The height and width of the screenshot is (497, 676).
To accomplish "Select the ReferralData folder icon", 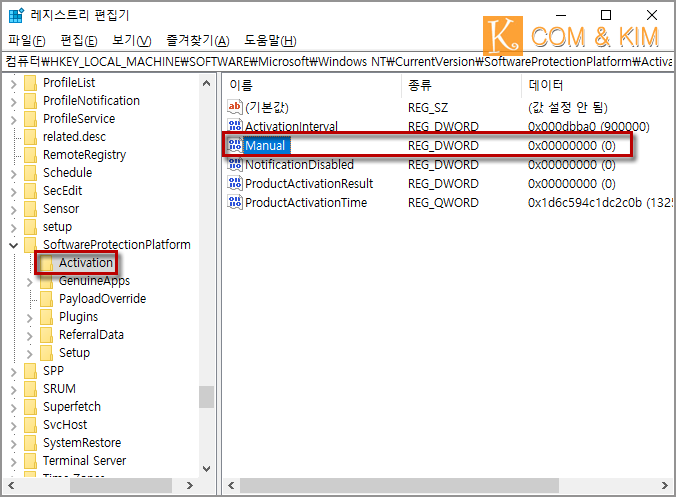I will [x=47, y=335].
